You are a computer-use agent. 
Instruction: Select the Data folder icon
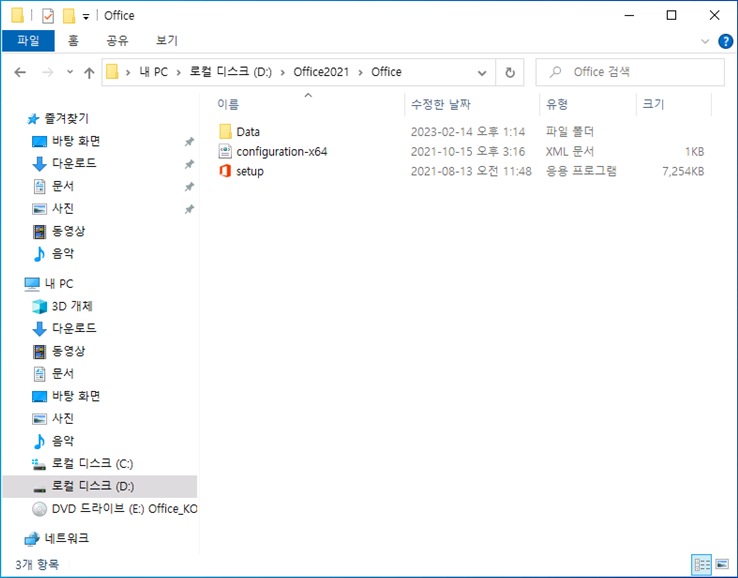(x=225, y=131)
